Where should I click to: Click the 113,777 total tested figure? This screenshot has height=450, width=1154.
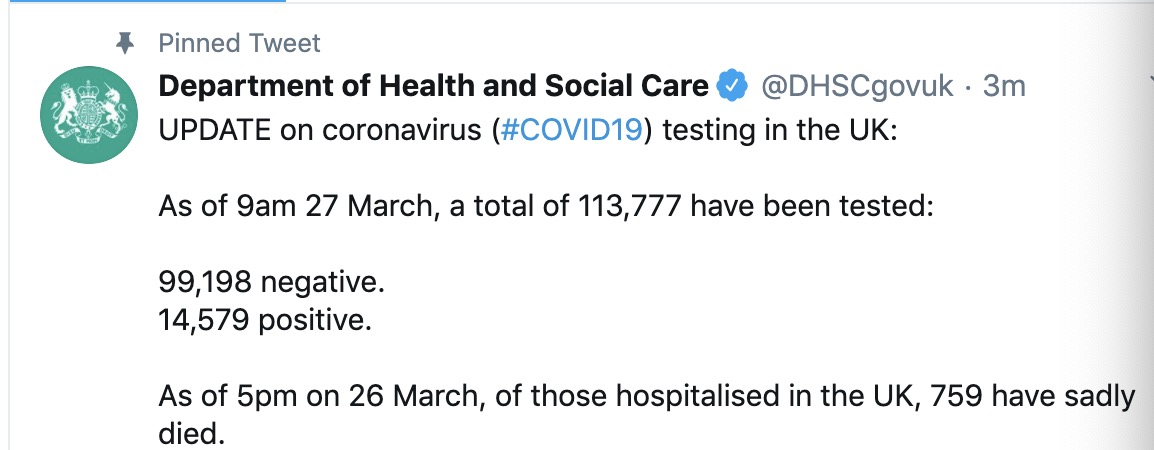[626, 206]
